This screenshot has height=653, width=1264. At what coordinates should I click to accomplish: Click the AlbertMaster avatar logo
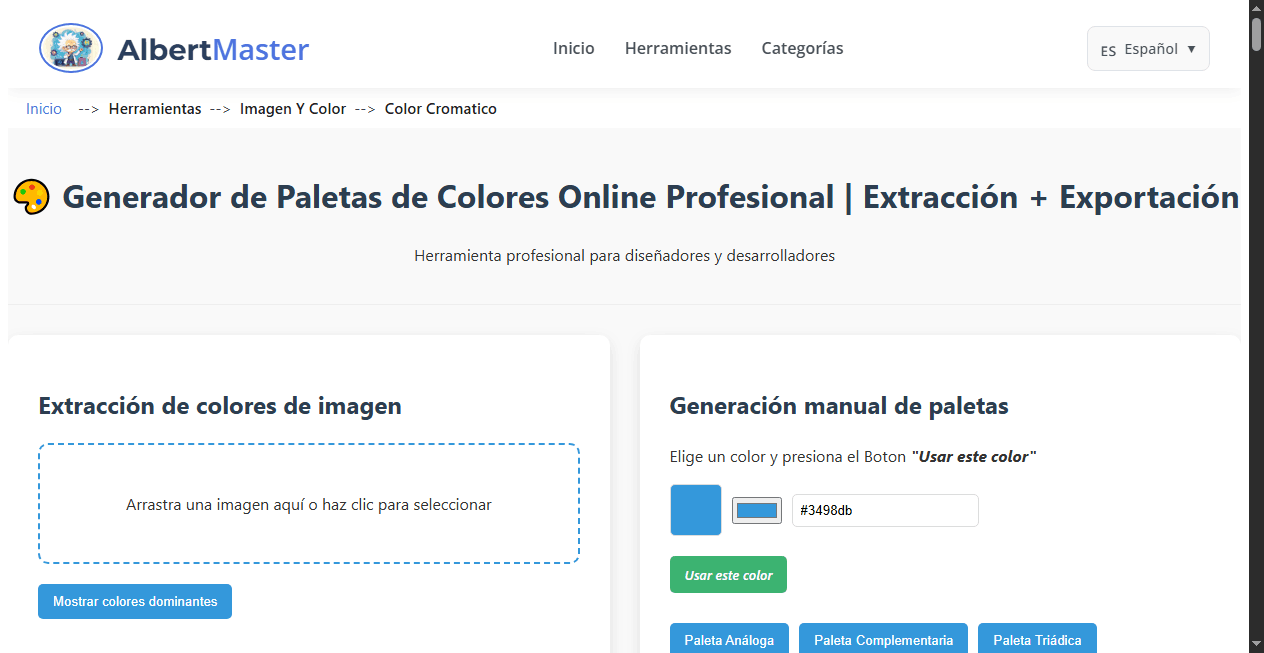pos(70,47)
